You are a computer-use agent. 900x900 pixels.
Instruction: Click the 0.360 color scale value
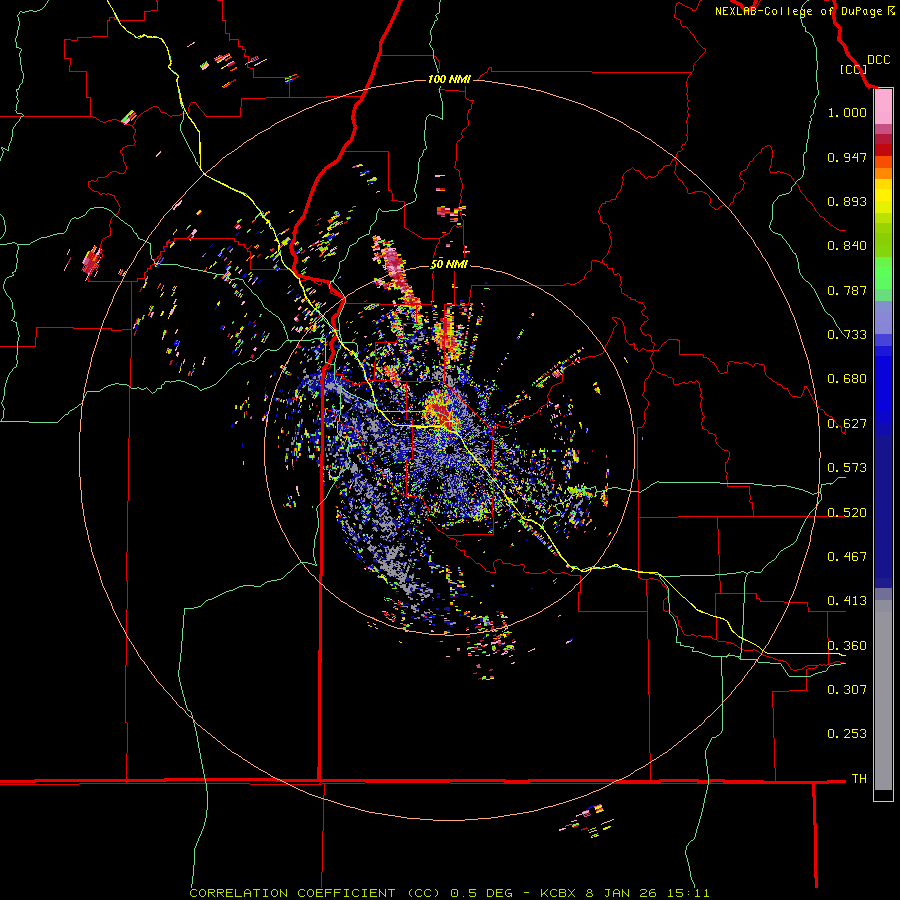pyautogui.click(x=847, y=645)
